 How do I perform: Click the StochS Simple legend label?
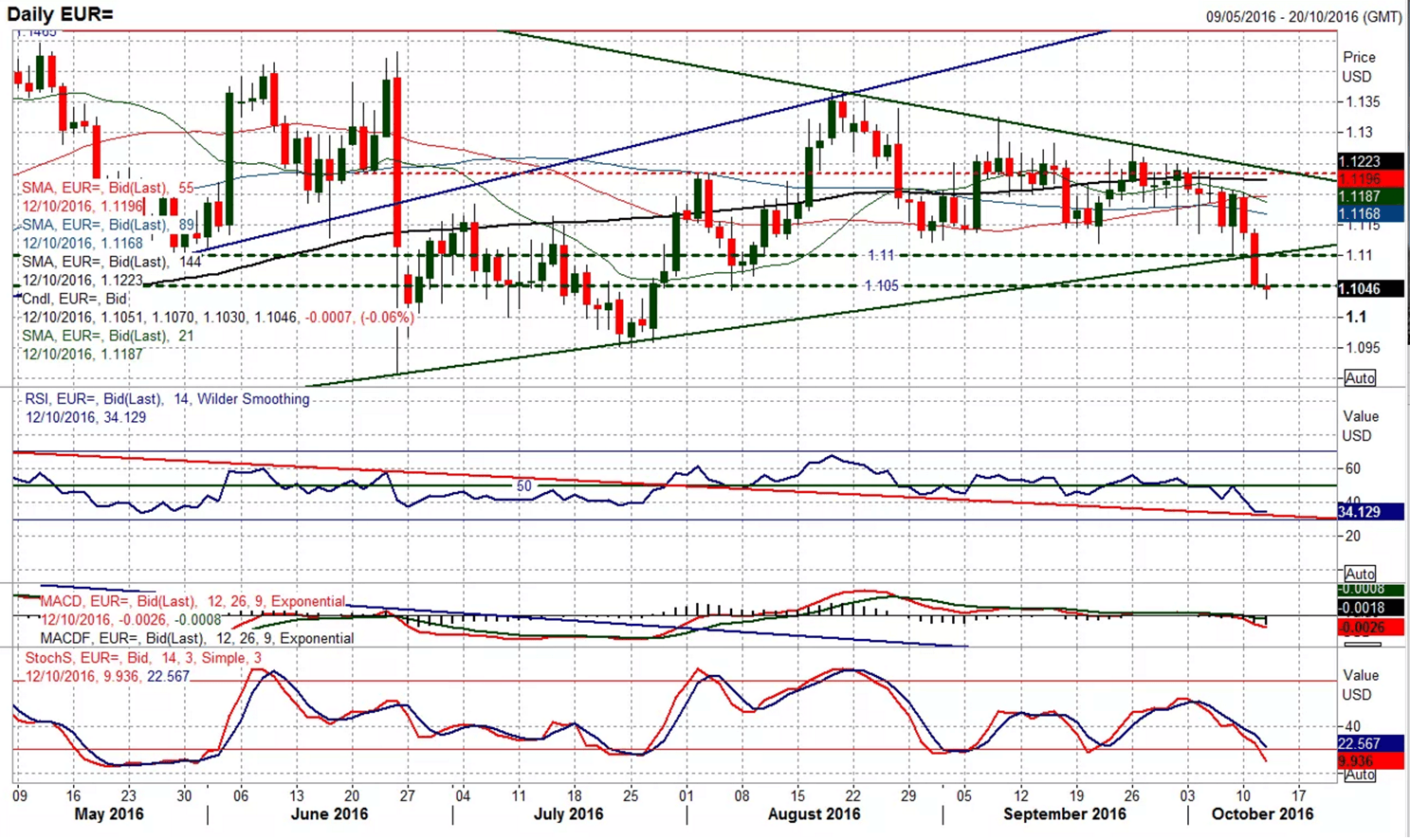point(143,658)
